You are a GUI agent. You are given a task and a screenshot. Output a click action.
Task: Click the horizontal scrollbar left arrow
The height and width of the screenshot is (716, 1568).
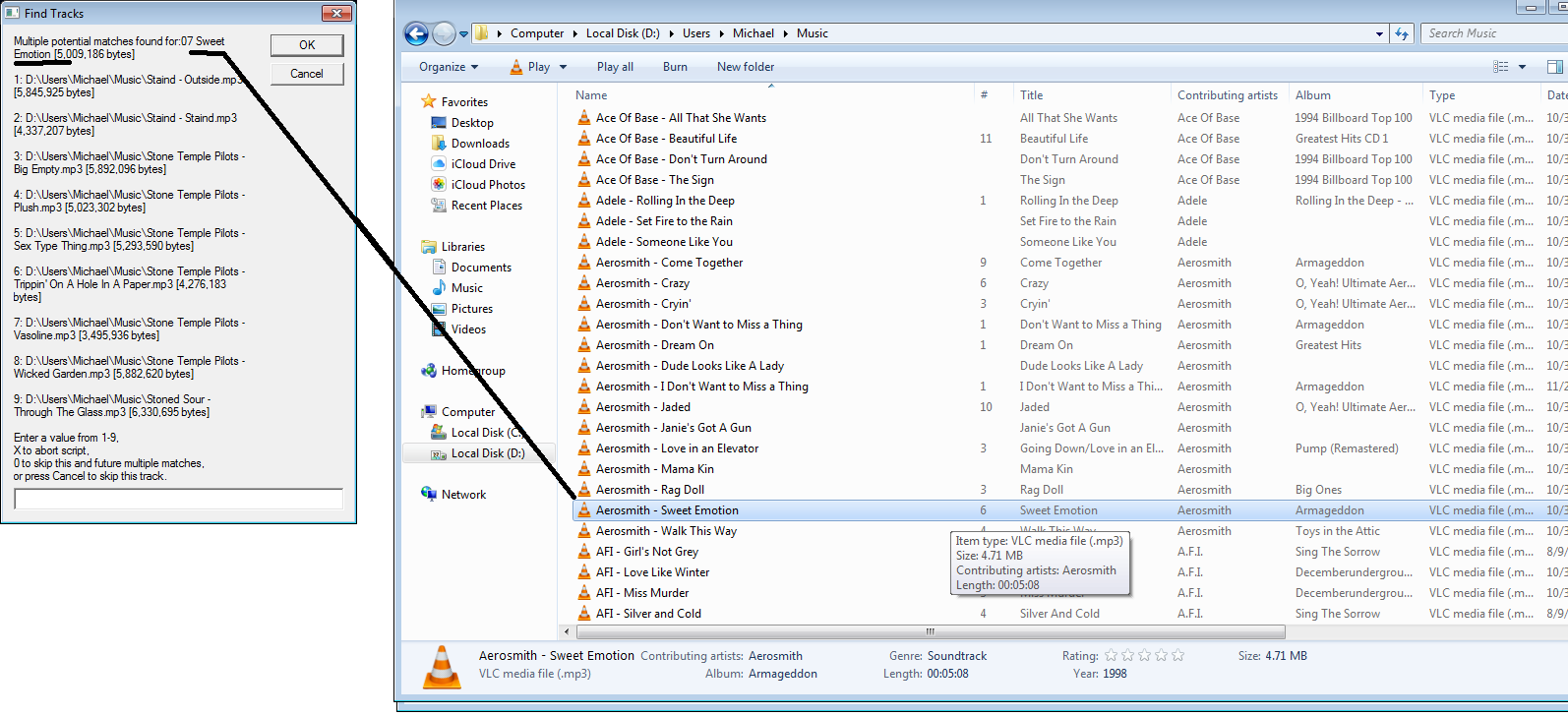coord(566,631)
